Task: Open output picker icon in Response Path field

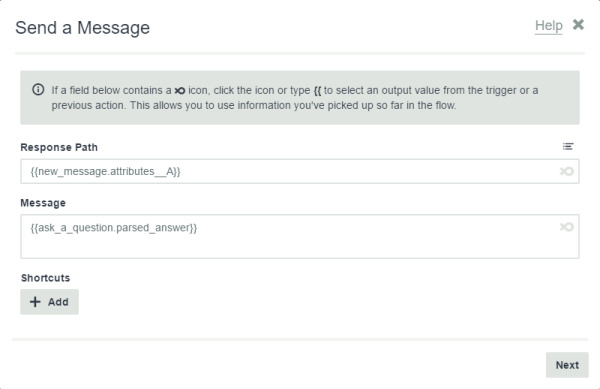Action: [566, 171]
